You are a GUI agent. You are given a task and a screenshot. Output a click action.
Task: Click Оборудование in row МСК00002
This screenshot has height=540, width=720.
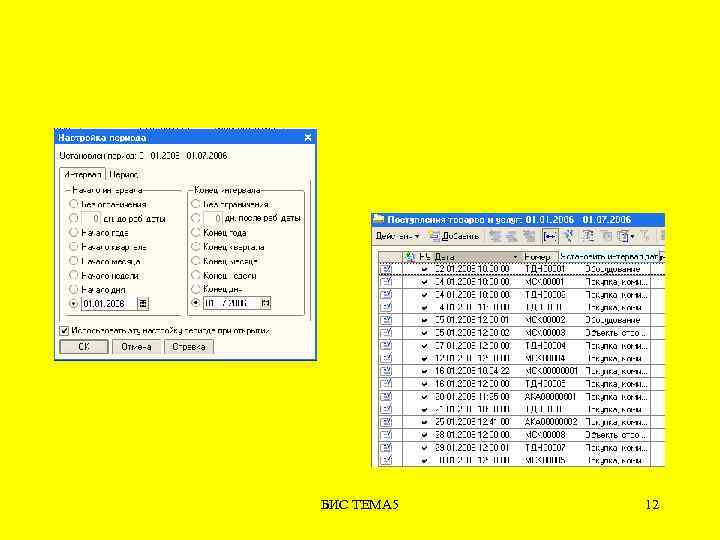(x=613, y=320)
